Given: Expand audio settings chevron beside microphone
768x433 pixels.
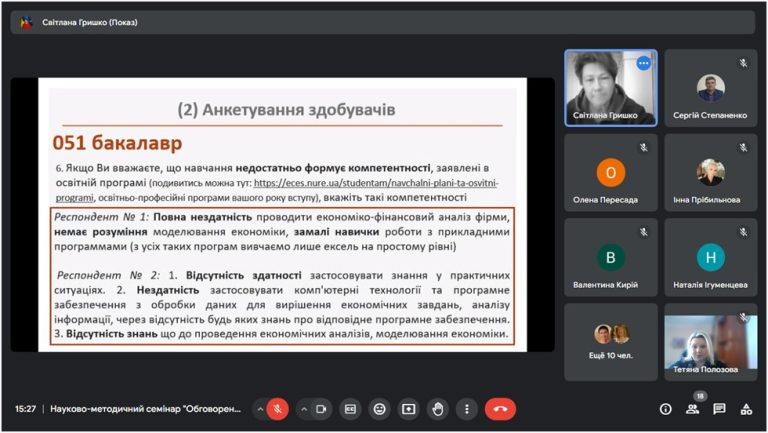Looking at the screenshot, I should click(x=260, y=409).
